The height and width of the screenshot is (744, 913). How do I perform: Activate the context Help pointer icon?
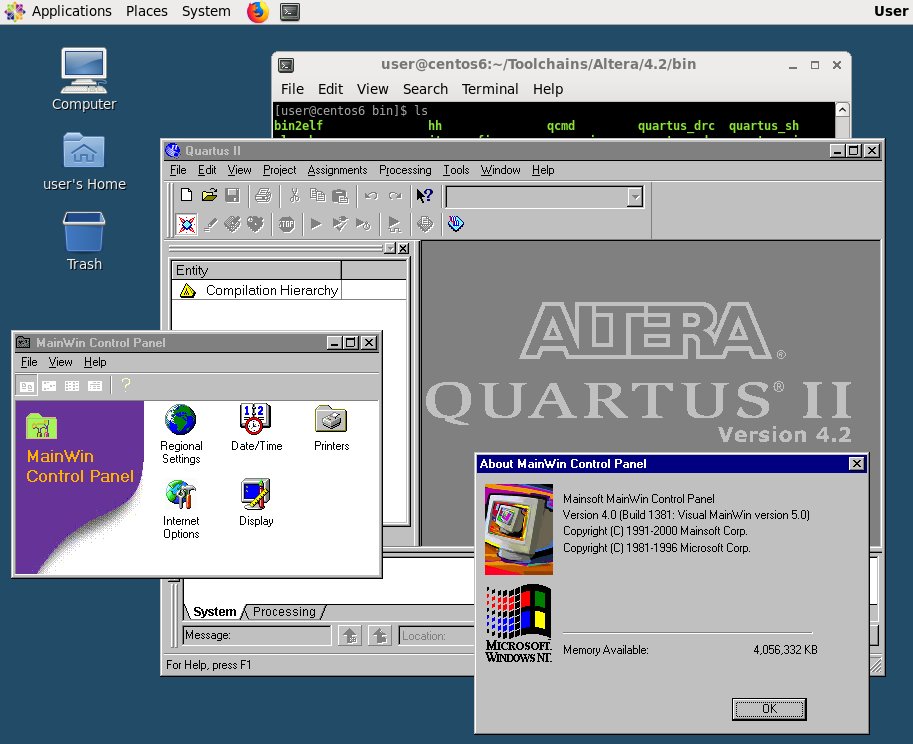tap(424, 196)
